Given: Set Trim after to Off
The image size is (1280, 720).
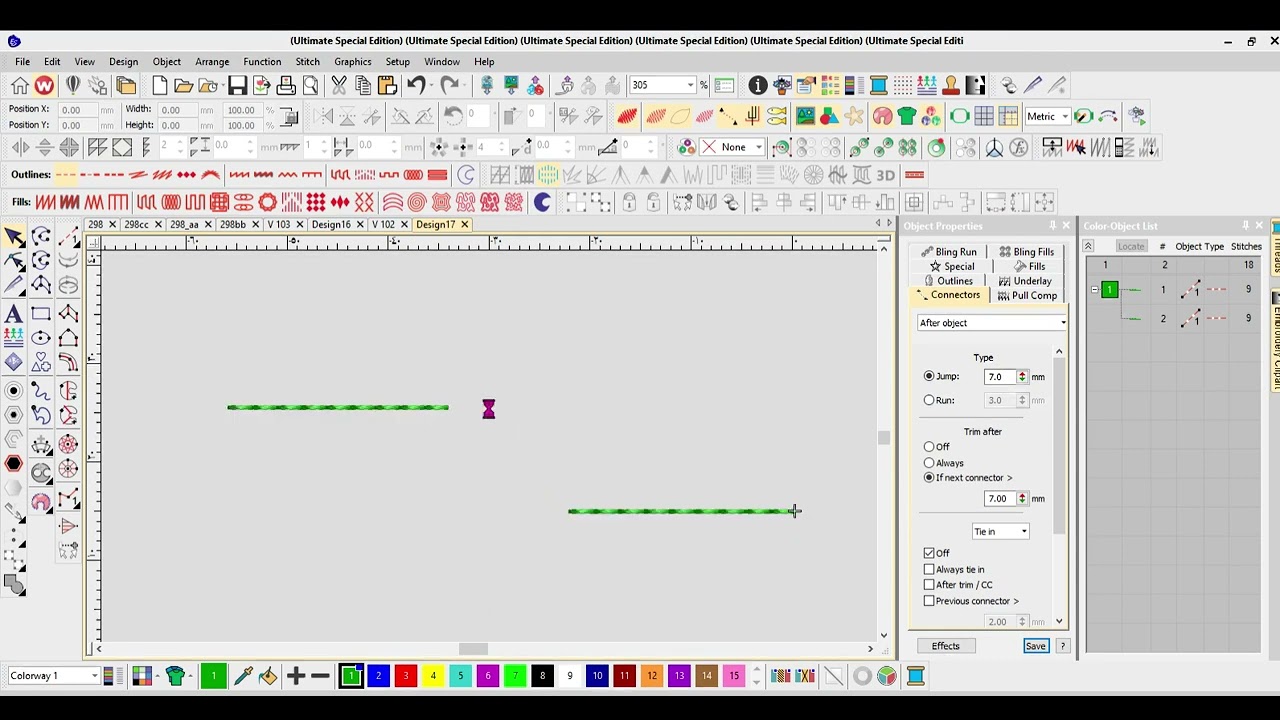Looking at the screenshot, I should click(x=929, y=447).
